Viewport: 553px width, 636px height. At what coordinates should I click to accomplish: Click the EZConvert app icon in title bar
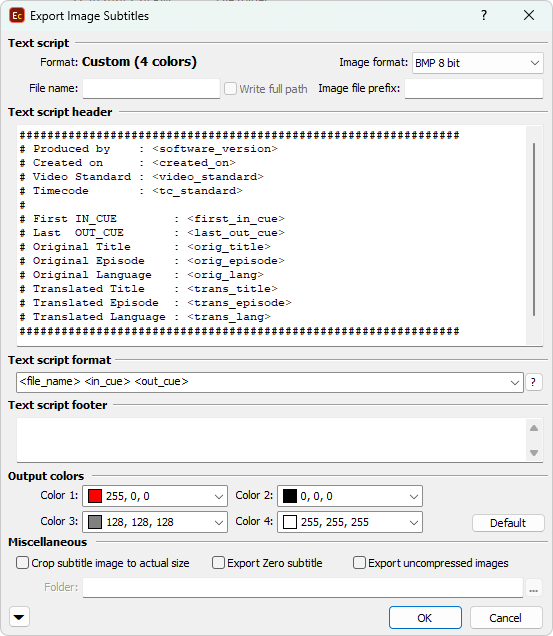point(17,16)
